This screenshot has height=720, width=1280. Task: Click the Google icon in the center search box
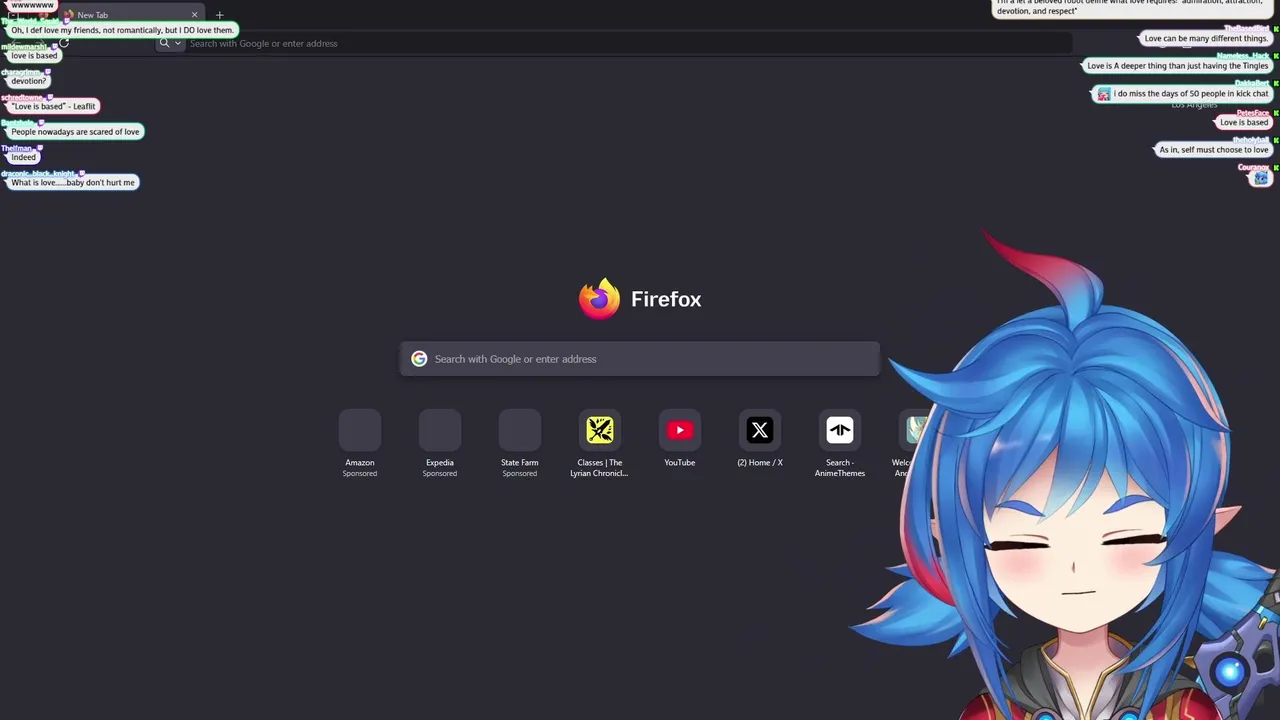[419, 359]
